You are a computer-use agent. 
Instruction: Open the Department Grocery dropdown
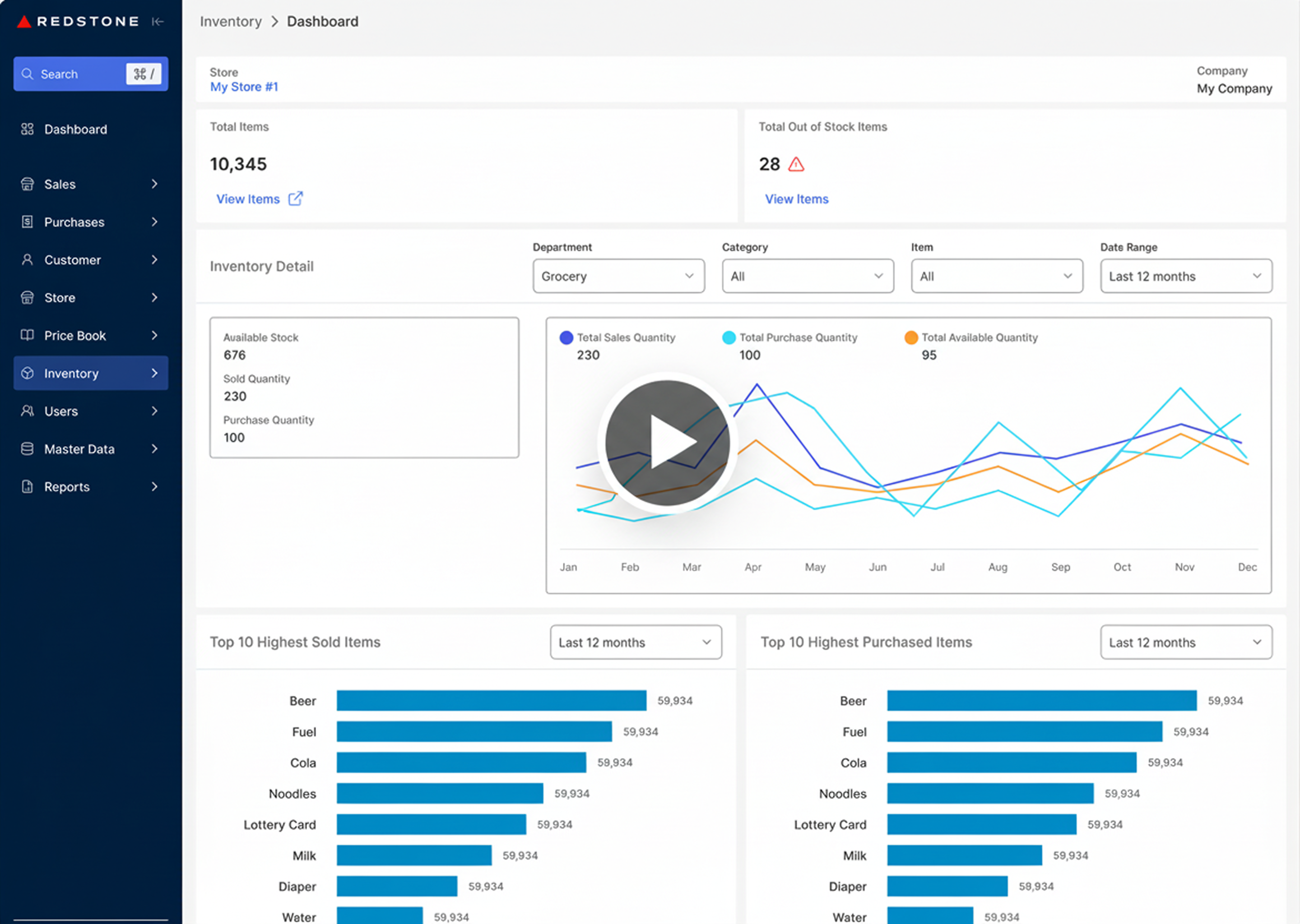(618, 276)
